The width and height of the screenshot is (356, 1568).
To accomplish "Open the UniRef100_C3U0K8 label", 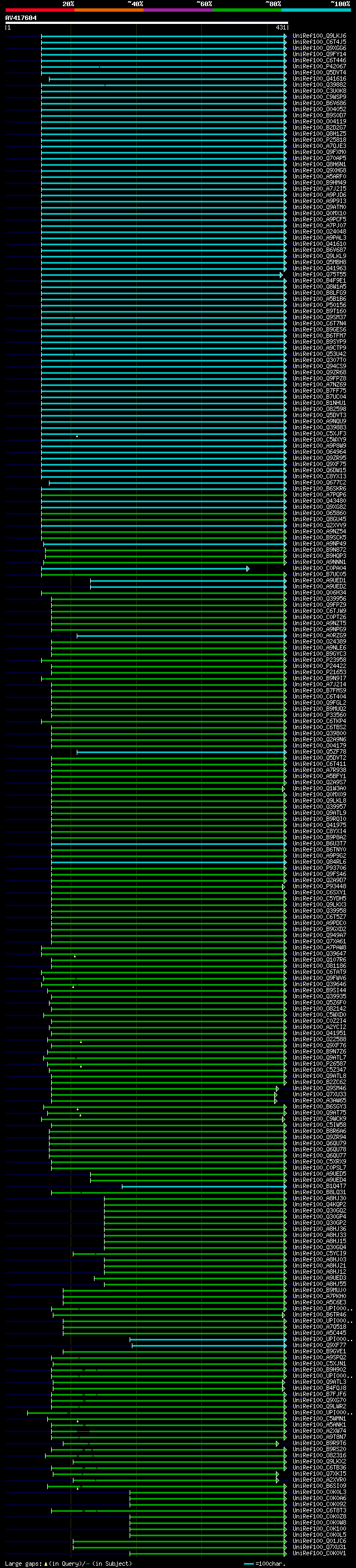I will pos(319,91).
